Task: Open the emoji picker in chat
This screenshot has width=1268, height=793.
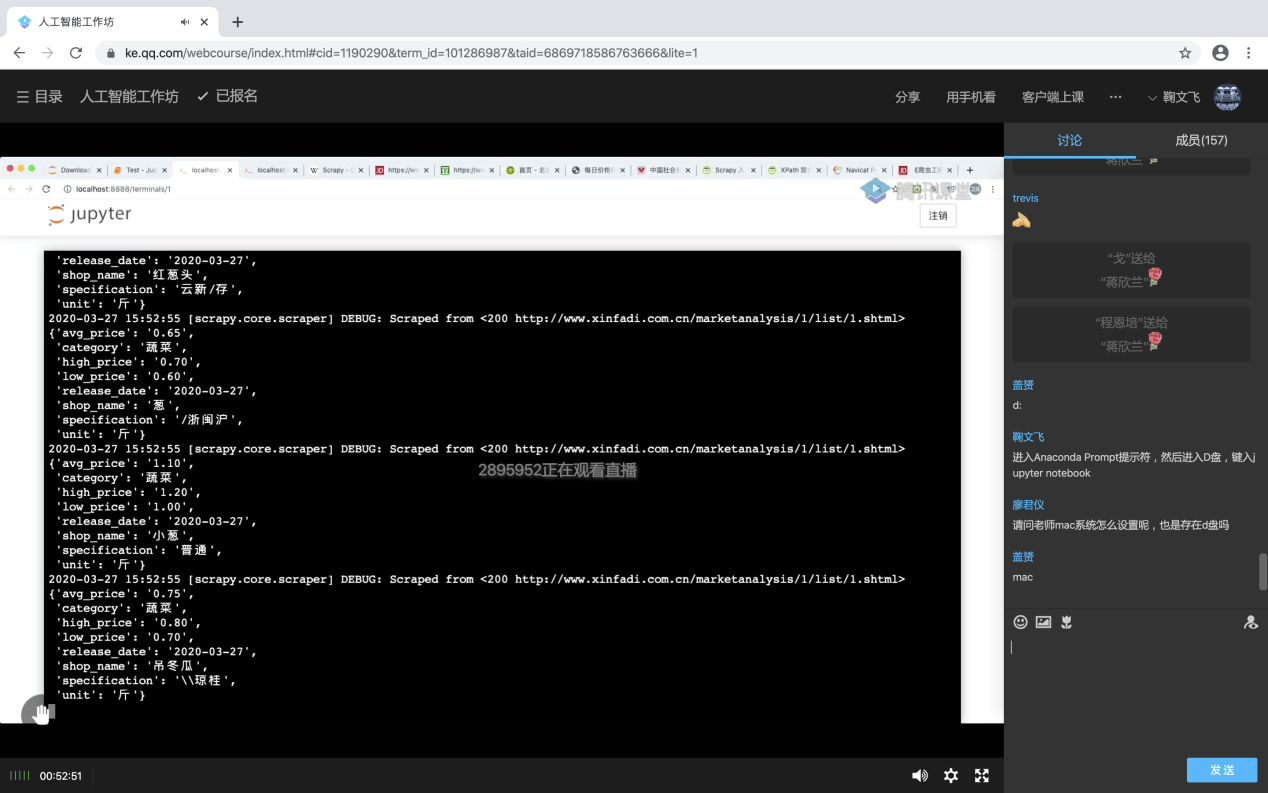Action: [x=1020, y=622]
